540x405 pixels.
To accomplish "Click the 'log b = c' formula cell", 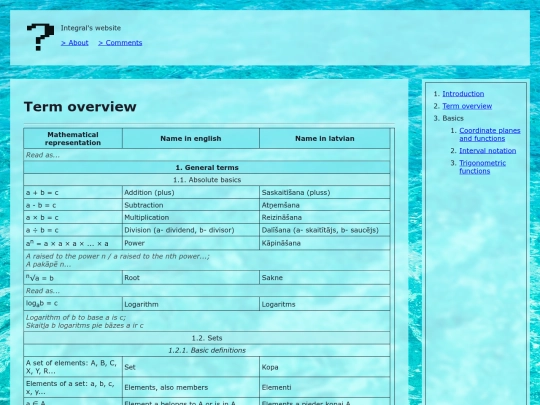I will coord(73,304).
